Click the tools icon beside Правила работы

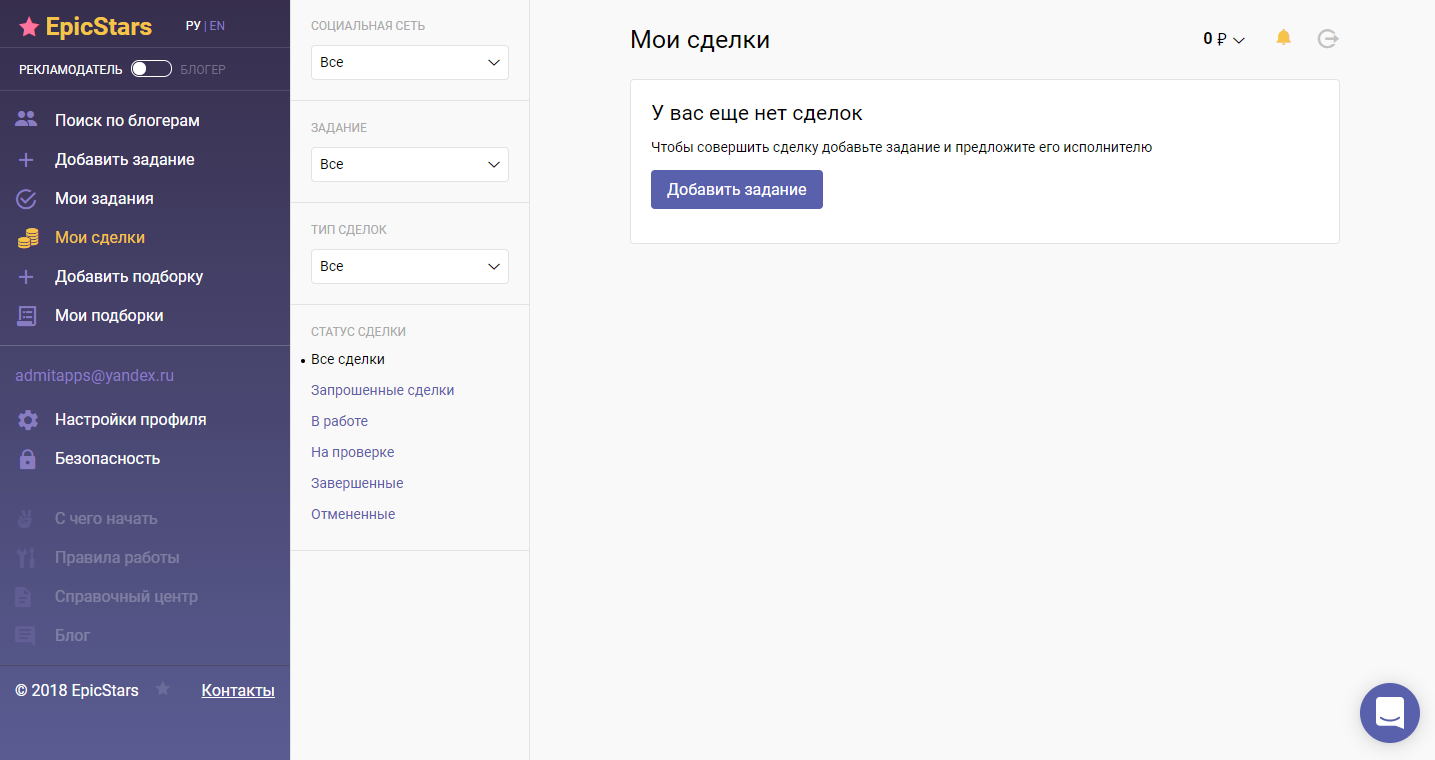[x=27, y=558]
